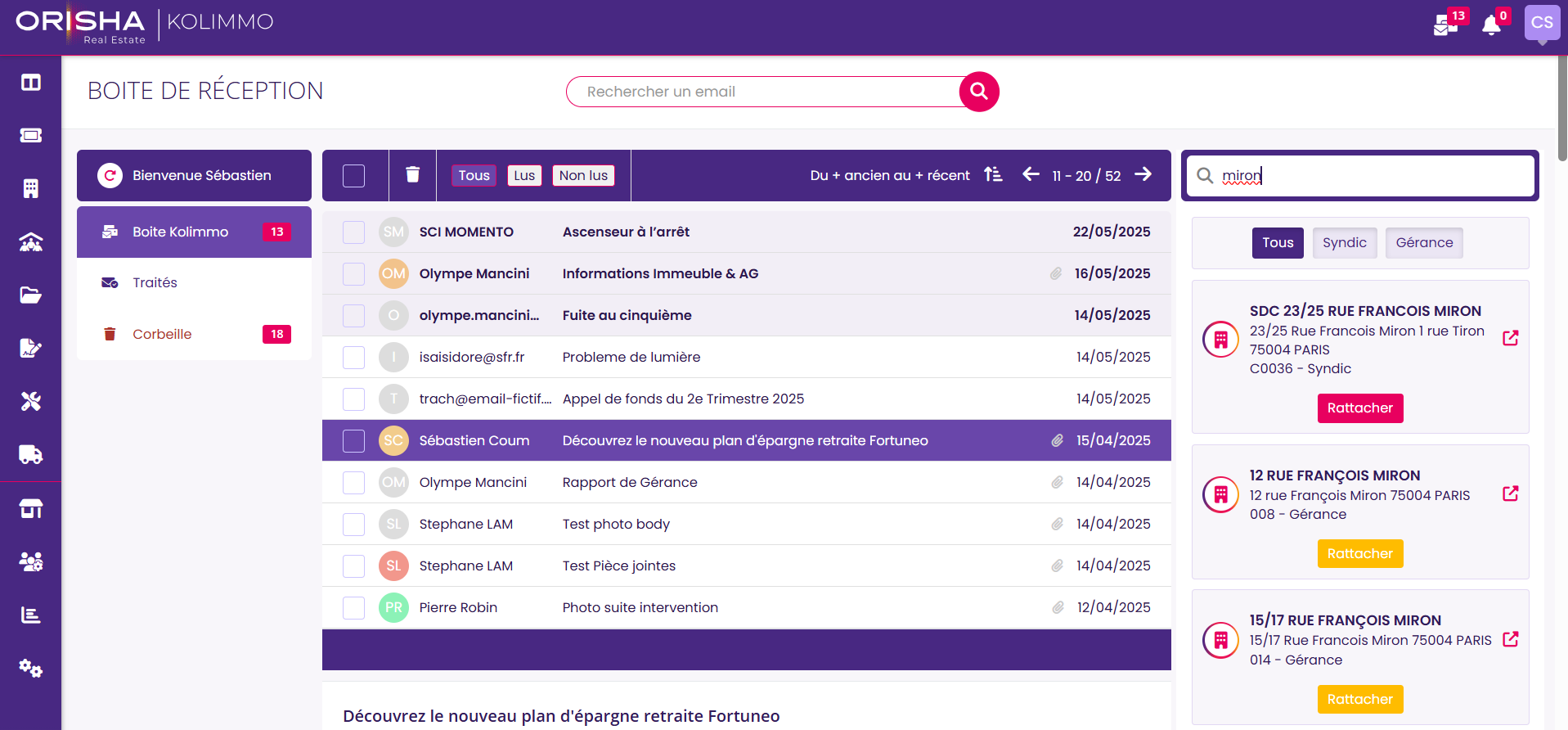Filter emails by Lus

point(524,175)
